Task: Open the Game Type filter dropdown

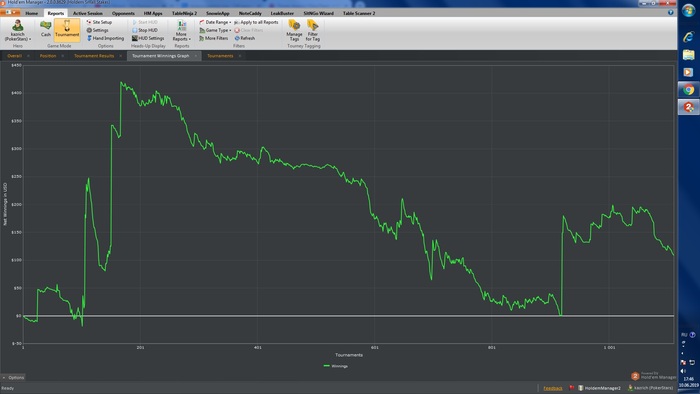Action: click(215, 30)
